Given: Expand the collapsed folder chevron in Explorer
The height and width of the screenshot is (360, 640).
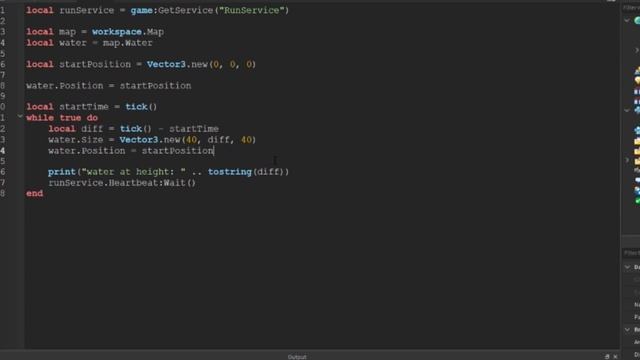Looking at the screenshot, I should pos(627,160).
